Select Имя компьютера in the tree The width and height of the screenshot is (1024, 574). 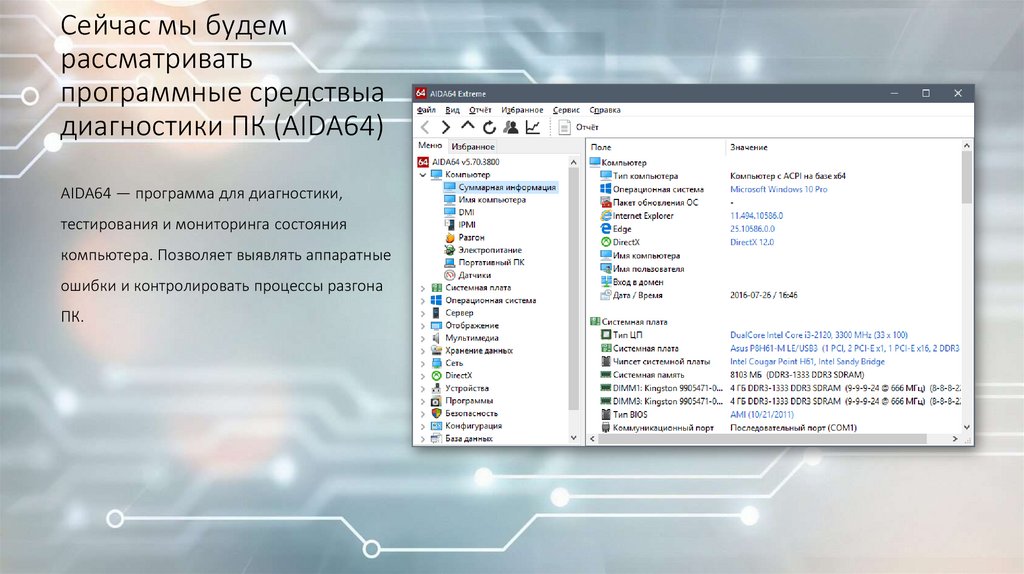click(x=492, y=200)
